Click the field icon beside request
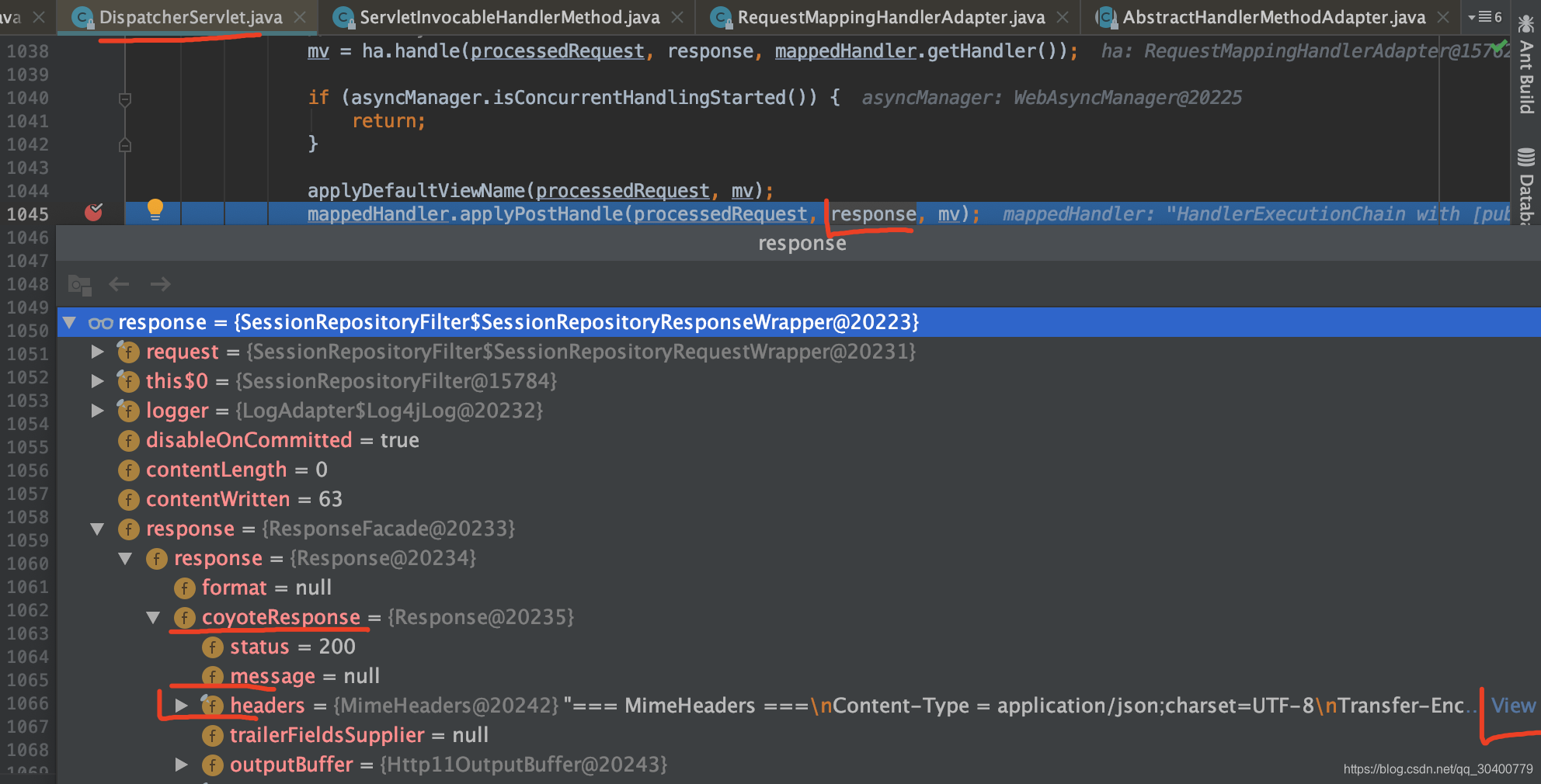 [128, 352]
